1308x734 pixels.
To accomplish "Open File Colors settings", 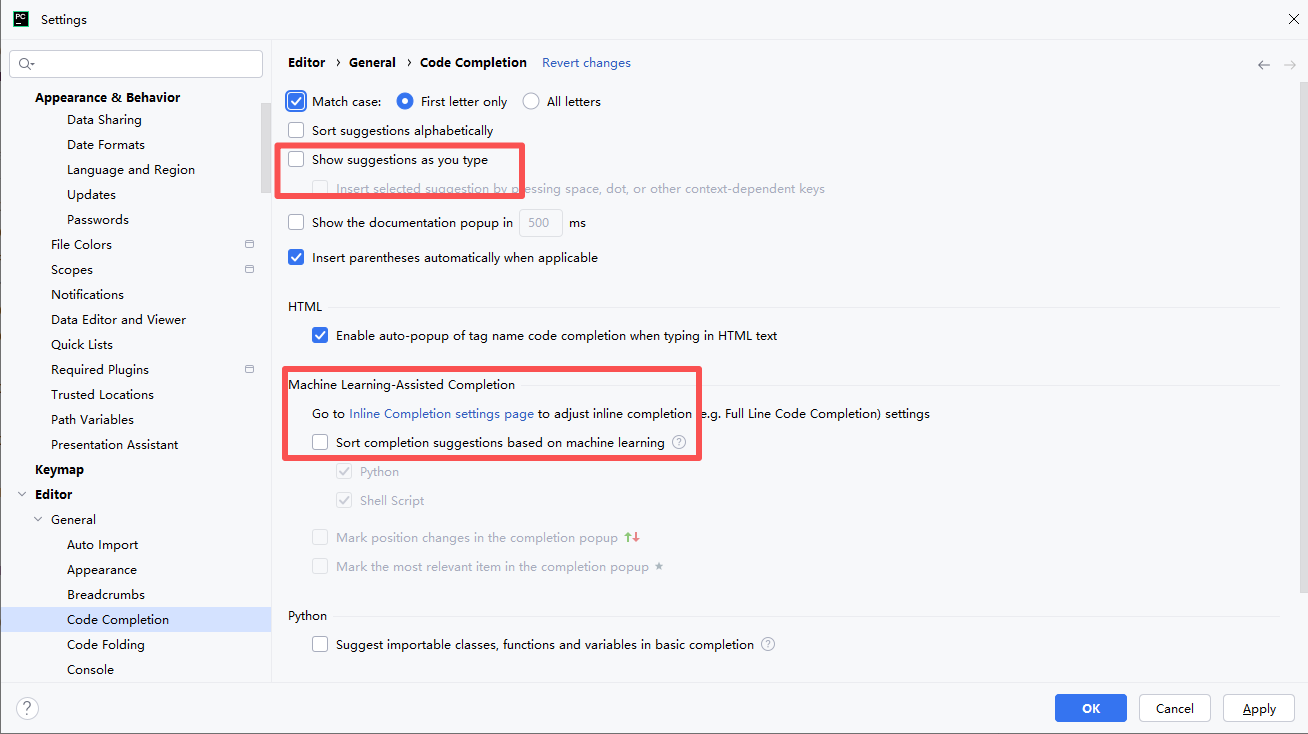I will click(x=81, y=244).
